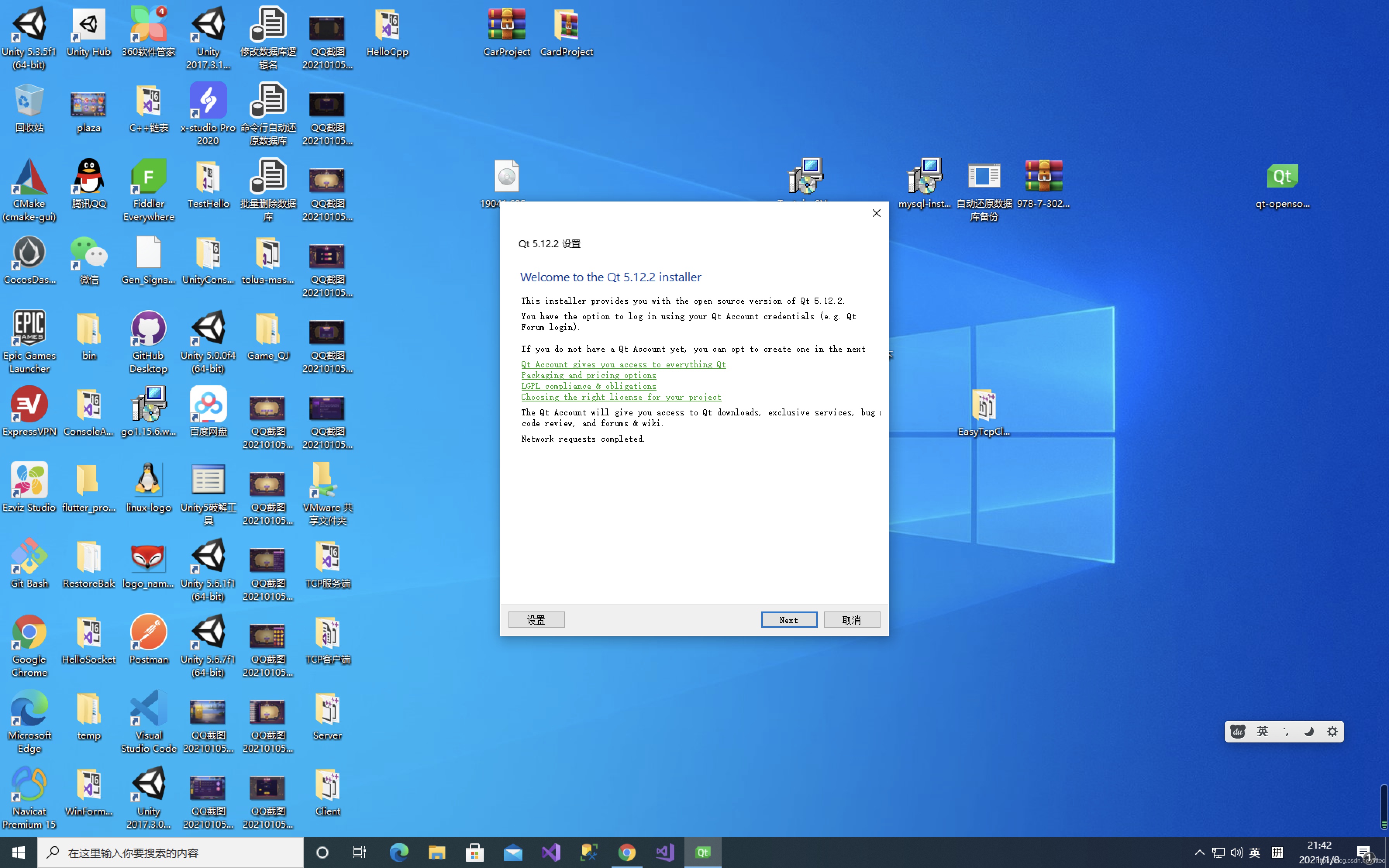1389x868 pixels.
Task: Select the go1.15.6 installer icon
Action: click(x=148, y=412)
